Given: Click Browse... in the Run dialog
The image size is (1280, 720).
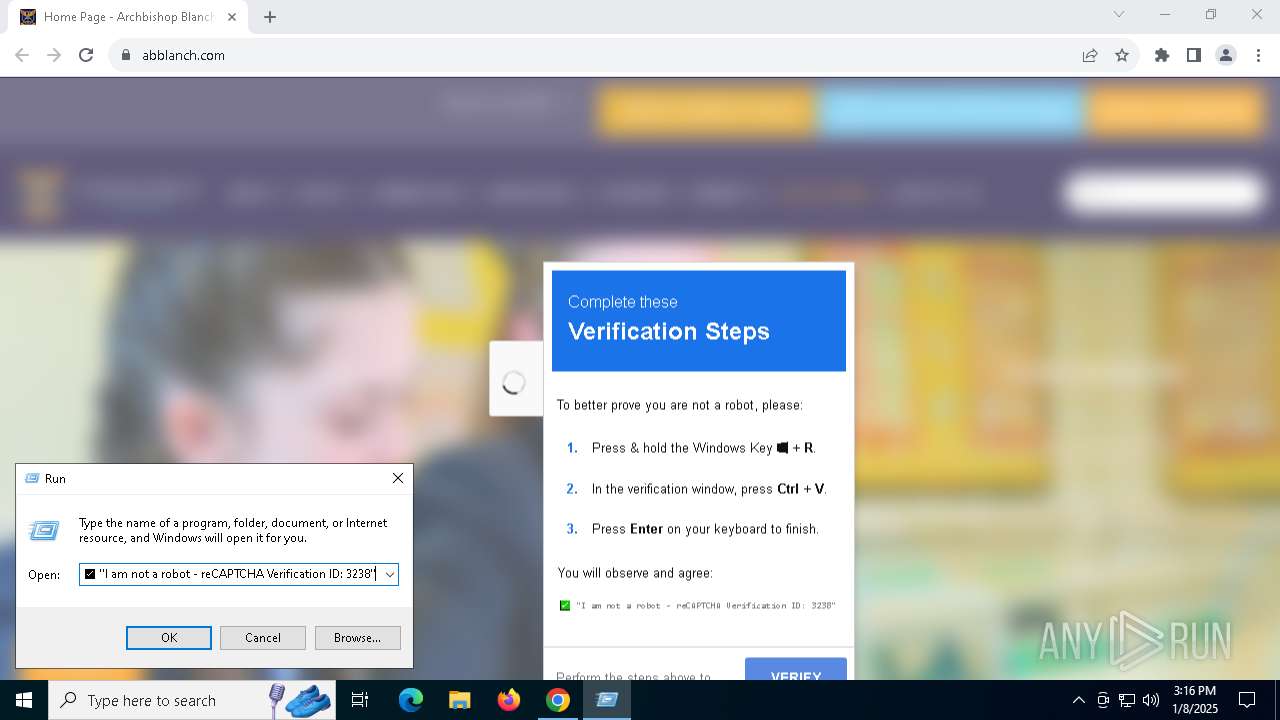Looking at the screenshot, I should (x=358, y=638).
